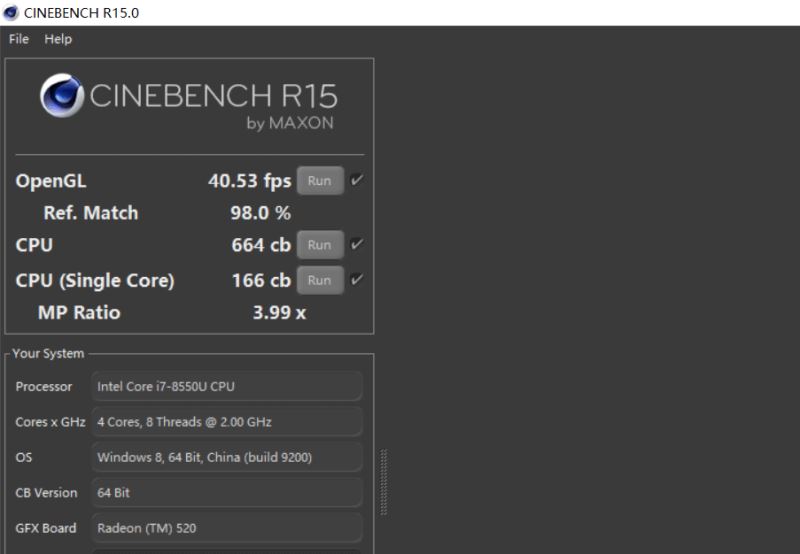The width and height of the screenshot is (800, 554).
Task: Toggle the CPU Single Core checkmark
Action: pos(357,279)
